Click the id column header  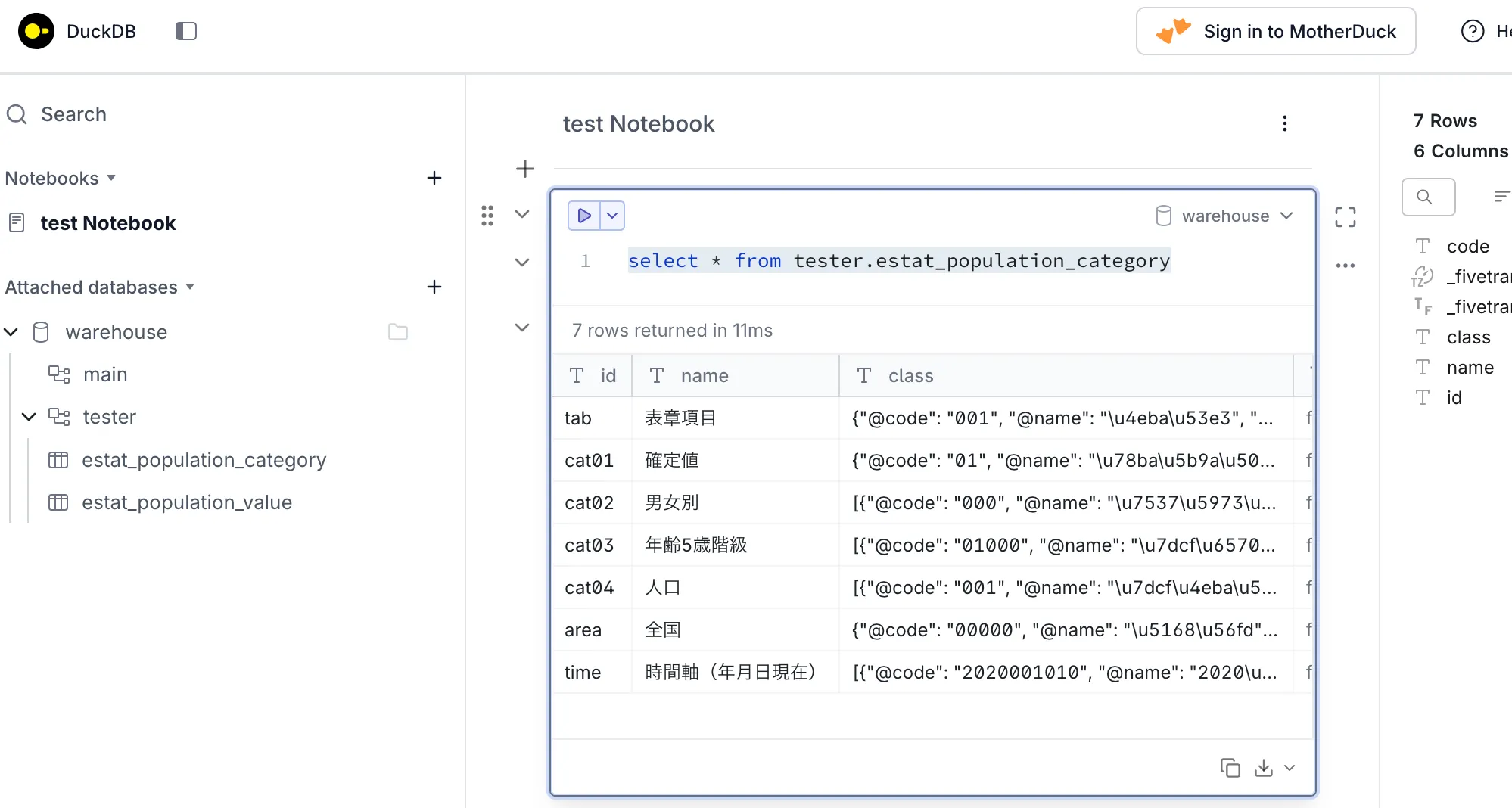pos(592,375)
